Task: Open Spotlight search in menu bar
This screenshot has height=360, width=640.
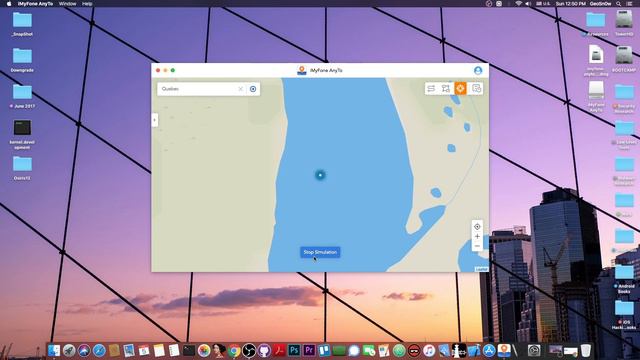Action: pos(619,4)
